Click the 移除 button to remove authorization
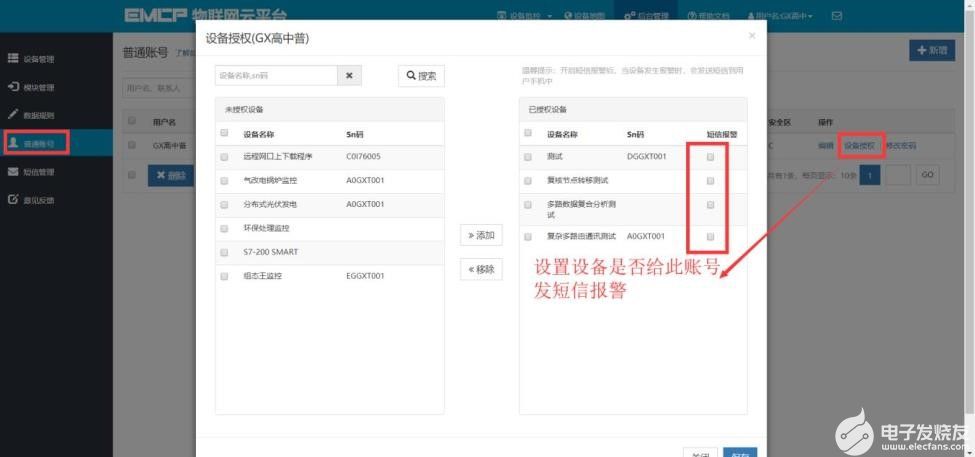 (480, 269)
